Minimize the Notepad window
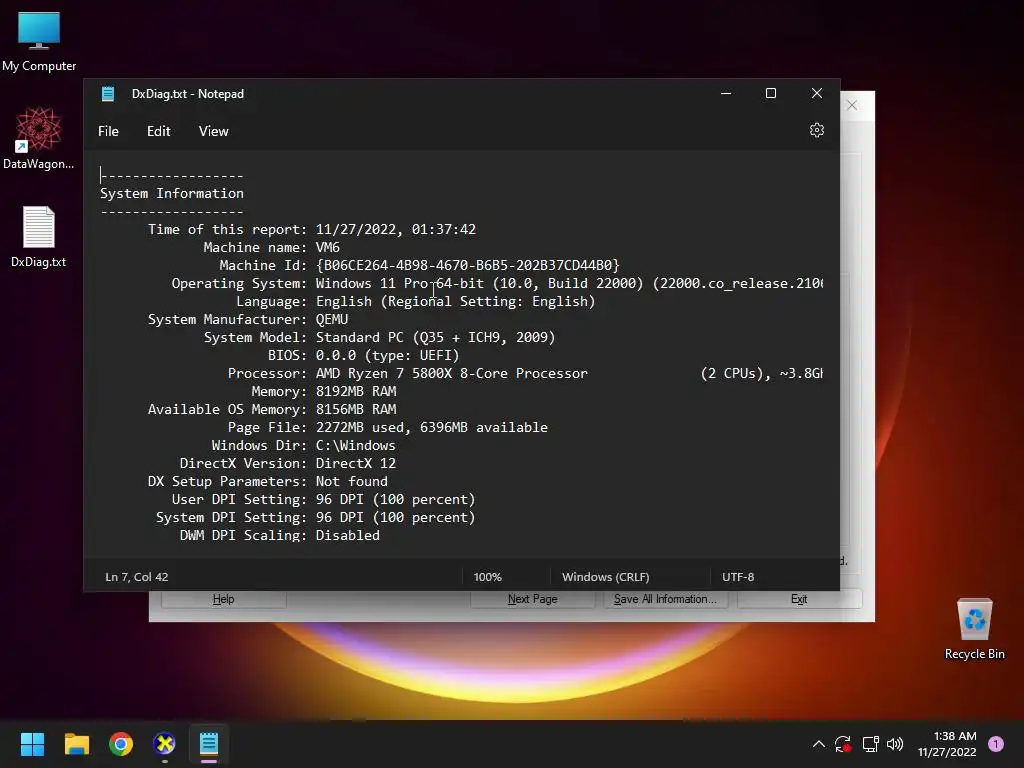Viewport: 1024px width, 768px height. point(726,93)
